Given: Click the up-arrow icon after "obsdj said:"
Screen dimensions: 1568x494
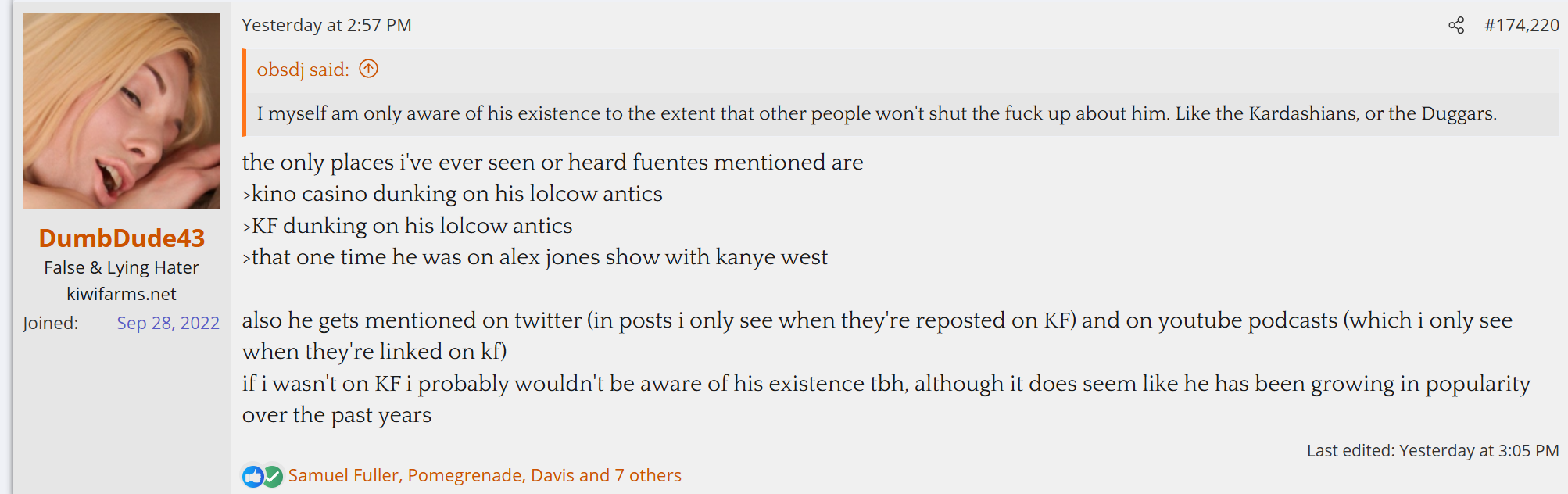Looking at the screenshot, I should tap(368, 70).
